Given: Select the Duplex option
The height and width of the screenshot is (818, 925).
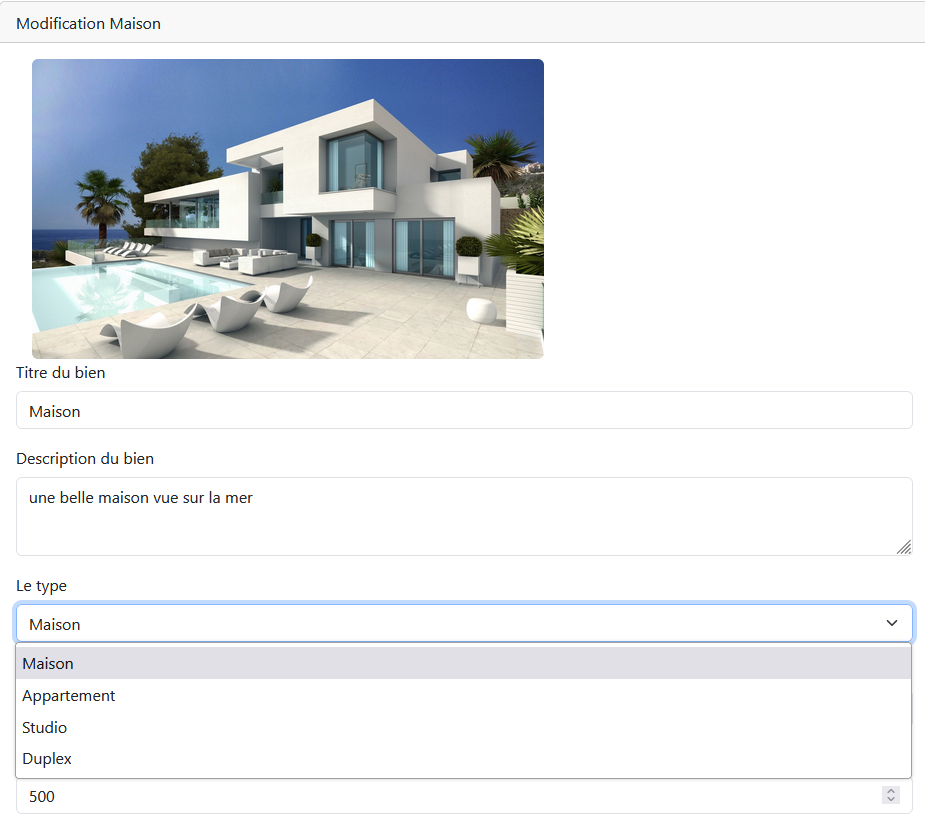Looking at the screenshot, I should (464, 758).
